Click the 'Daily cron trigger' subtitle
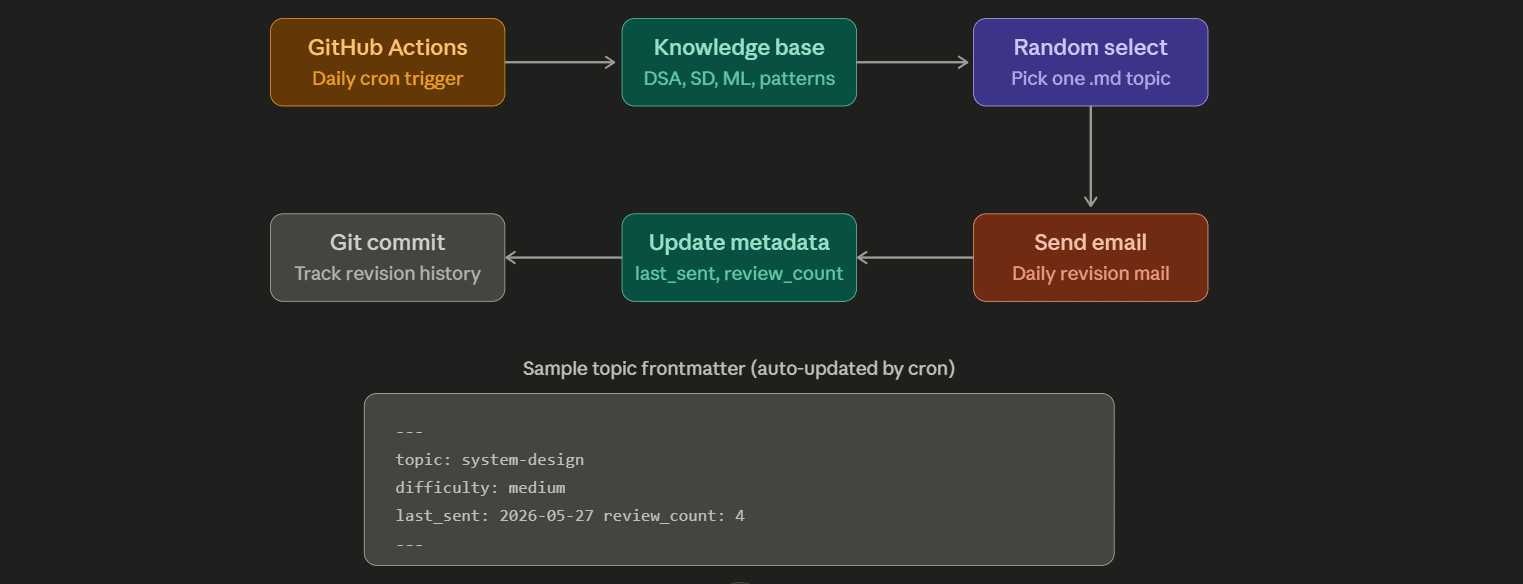The height and width of the screenshot is (584, 1523). [x=387, y=78]
